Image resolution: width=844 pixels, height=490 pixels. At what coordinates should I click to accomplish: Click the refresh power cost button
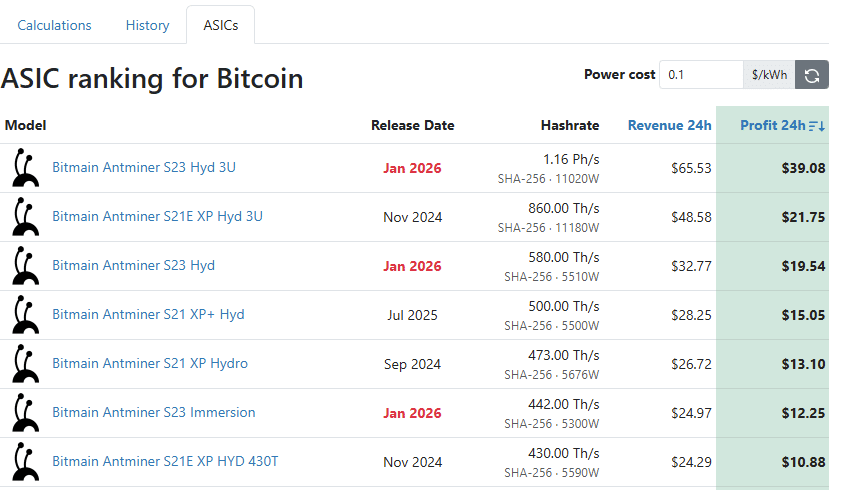click(x=812, y=75)
